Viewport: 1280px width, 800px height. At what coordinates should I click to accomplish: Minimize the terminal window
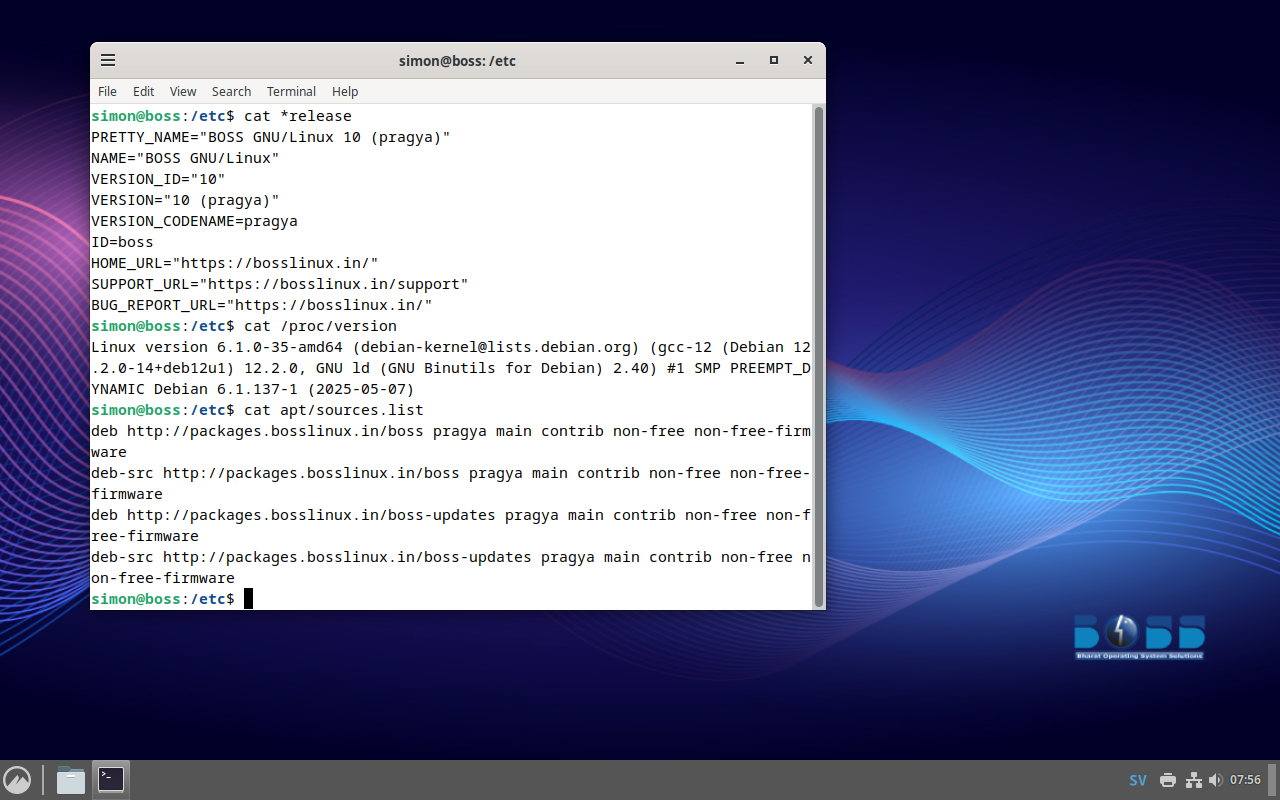tap(740, 60)
